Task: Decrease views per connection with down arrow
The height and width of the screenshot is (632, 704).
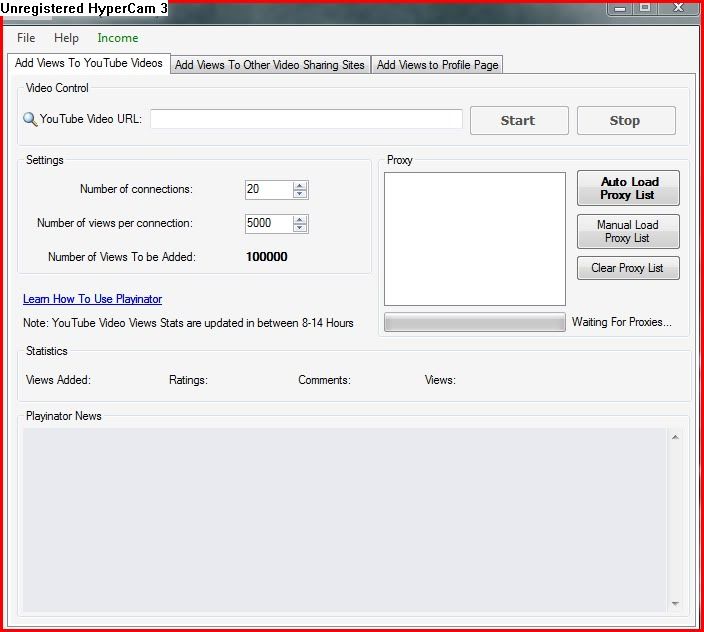Action: coord(300,228)
